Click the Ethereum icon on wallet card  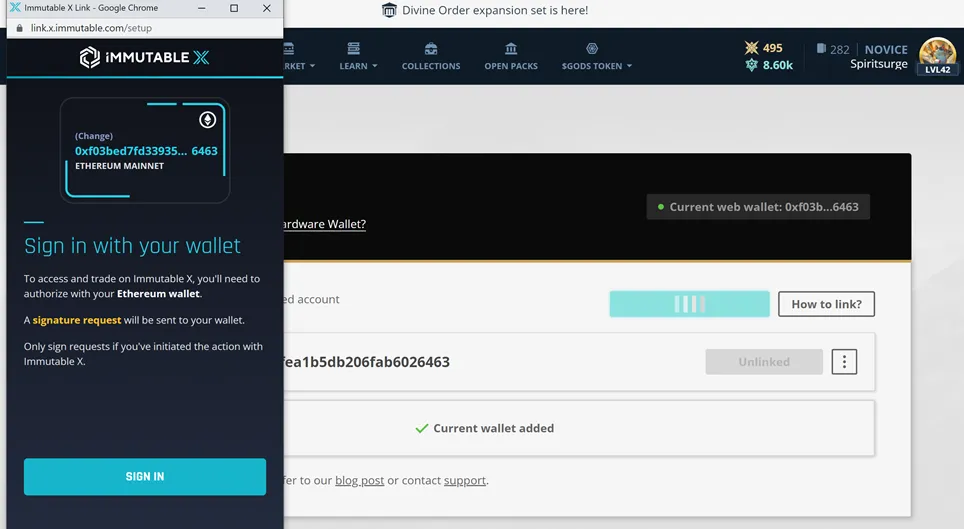(208, 119)
